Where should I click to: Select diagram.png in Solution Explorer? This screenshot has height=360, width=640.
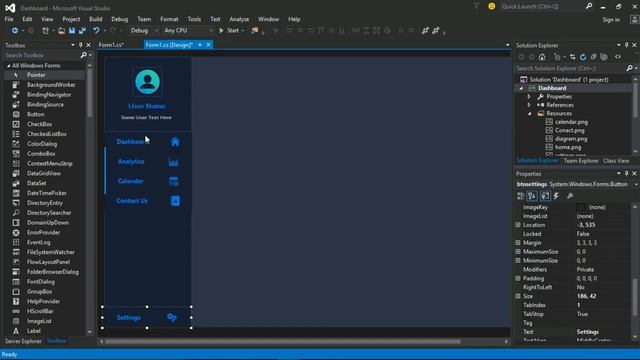coord(571,139)
